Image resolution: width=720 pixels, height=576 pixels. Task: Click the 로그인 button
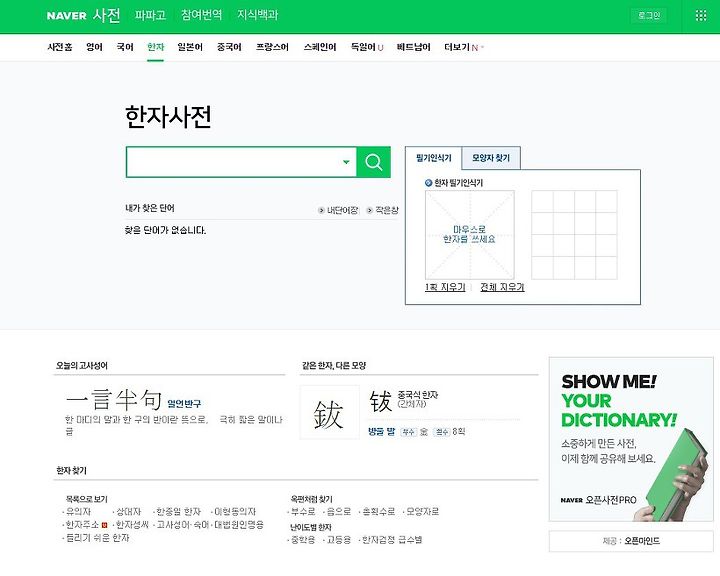649,16
